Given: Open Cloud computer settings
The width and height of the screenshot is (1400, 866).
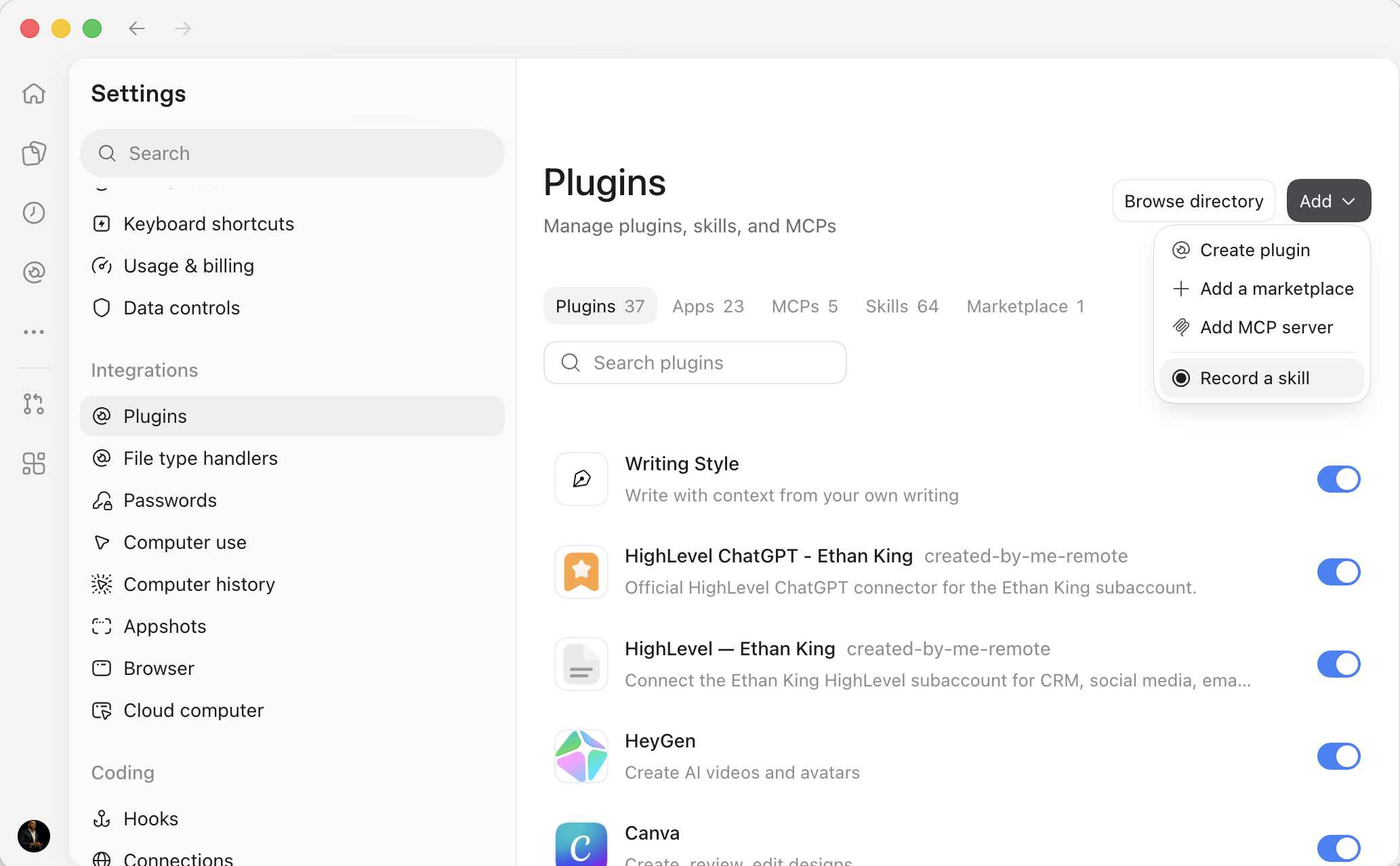Looking at the screenshot, I should point(292,710).
